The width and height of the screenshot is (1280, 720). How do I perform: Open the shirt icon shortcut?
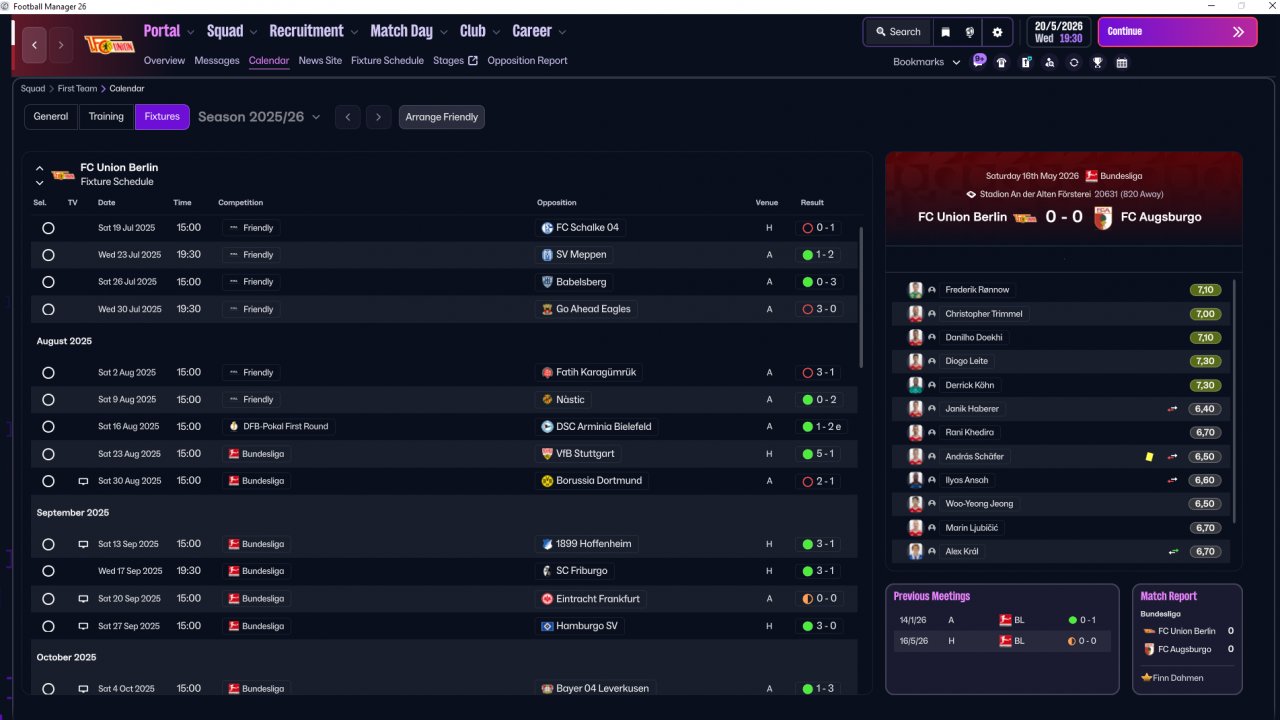pyautogui.click(x=1002, y=62)
